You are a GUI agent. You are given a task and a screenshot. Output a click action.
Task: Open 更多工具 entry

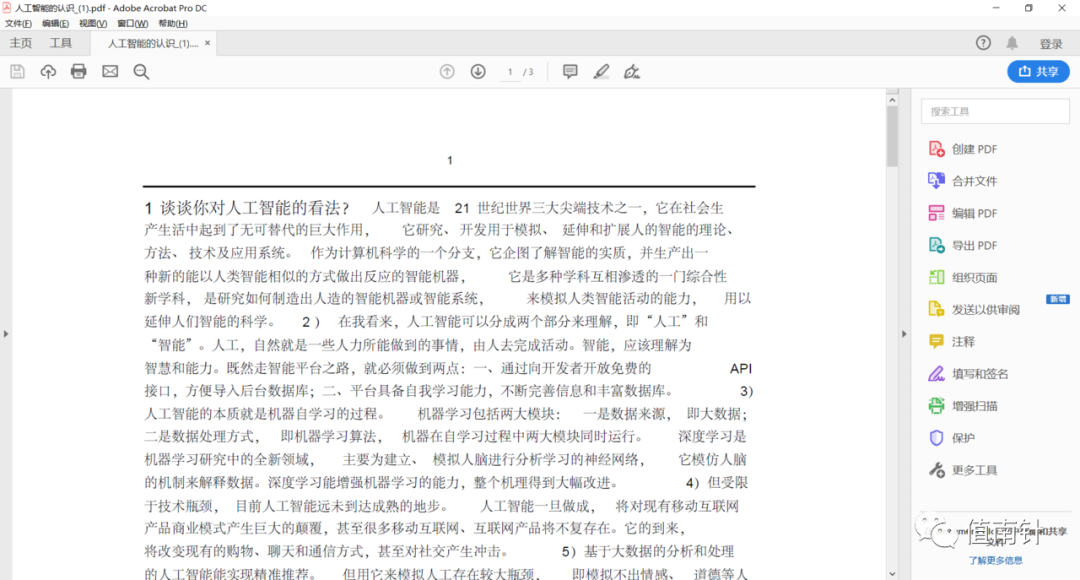pos(963,470)
